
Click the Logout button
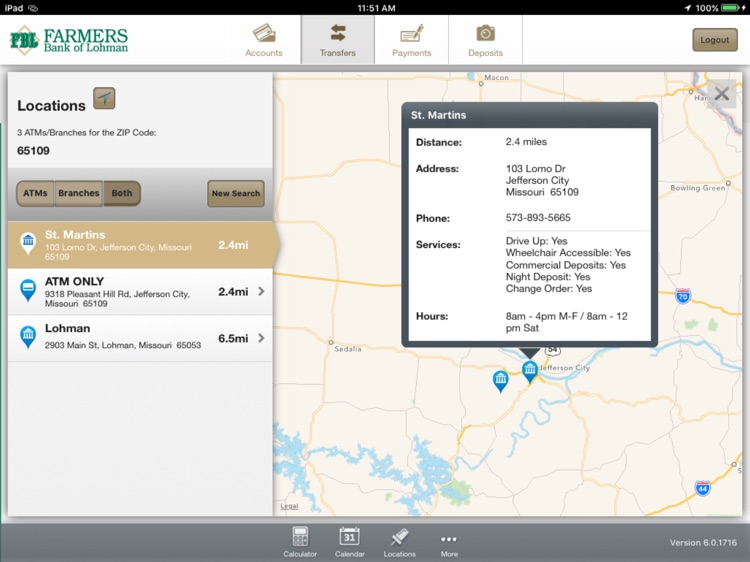click(x=715, y=40)
